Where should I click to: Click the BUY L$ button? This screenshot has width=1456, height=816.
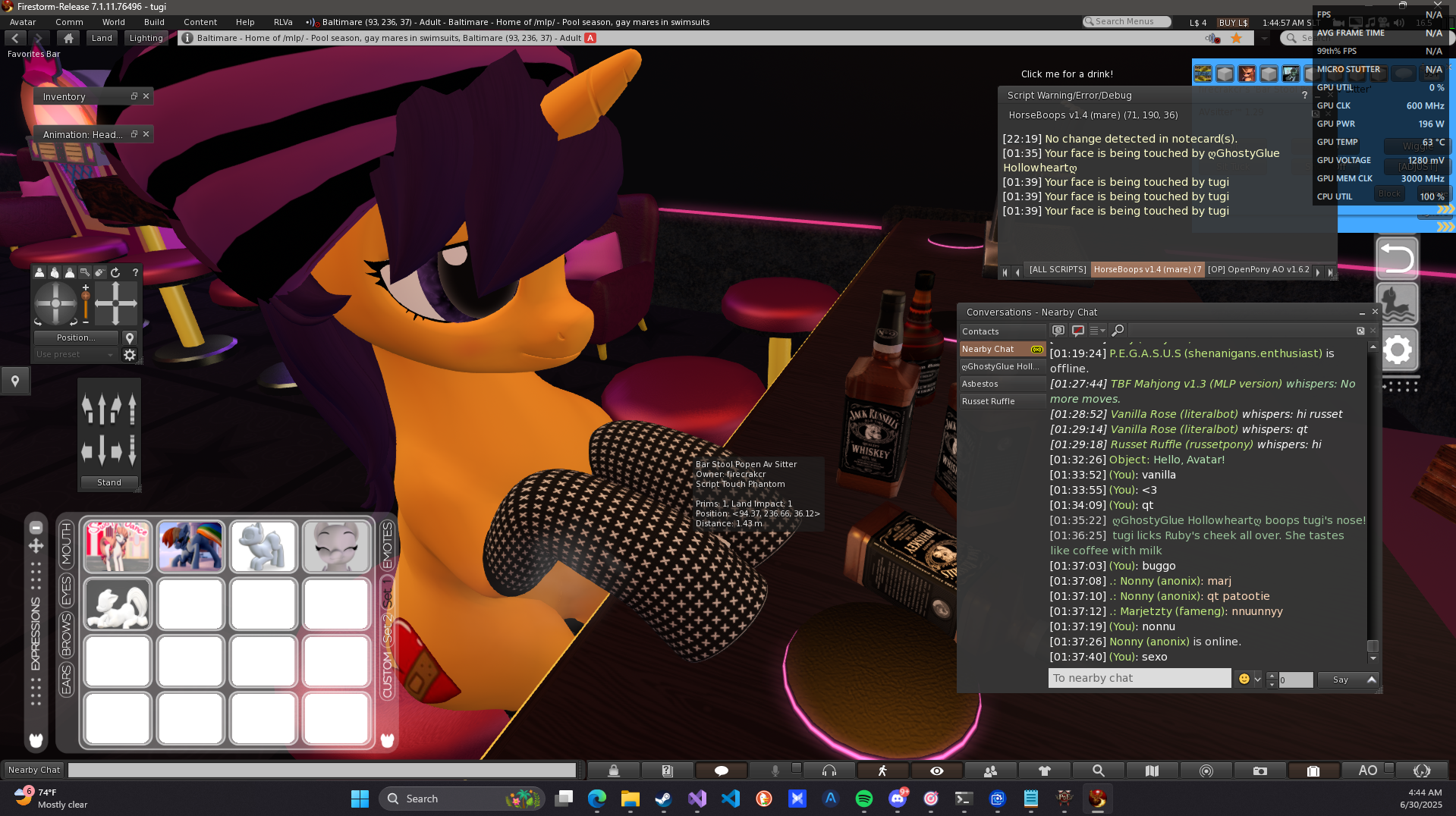click(x=1232, y=22)
